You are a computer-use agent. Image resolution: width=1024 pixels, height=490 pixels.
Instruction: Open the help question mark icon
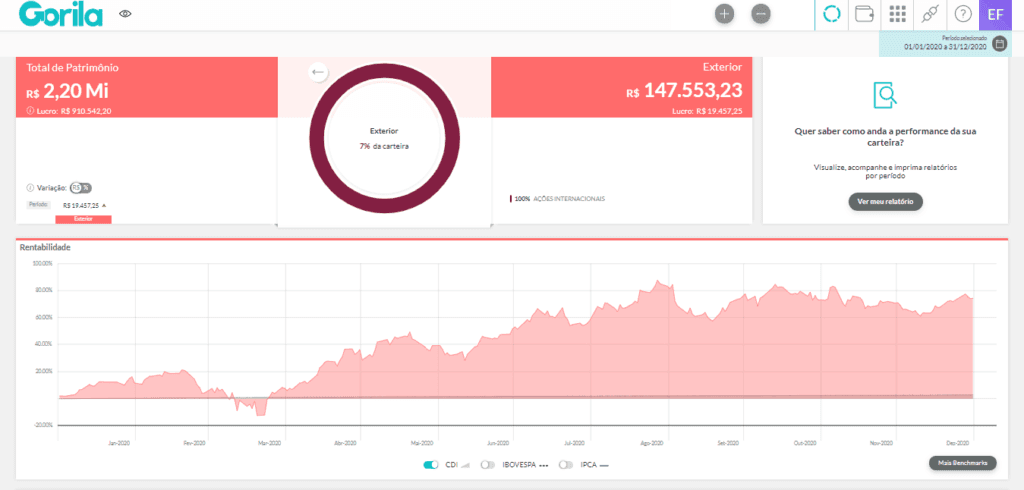(x=963, y=14)
